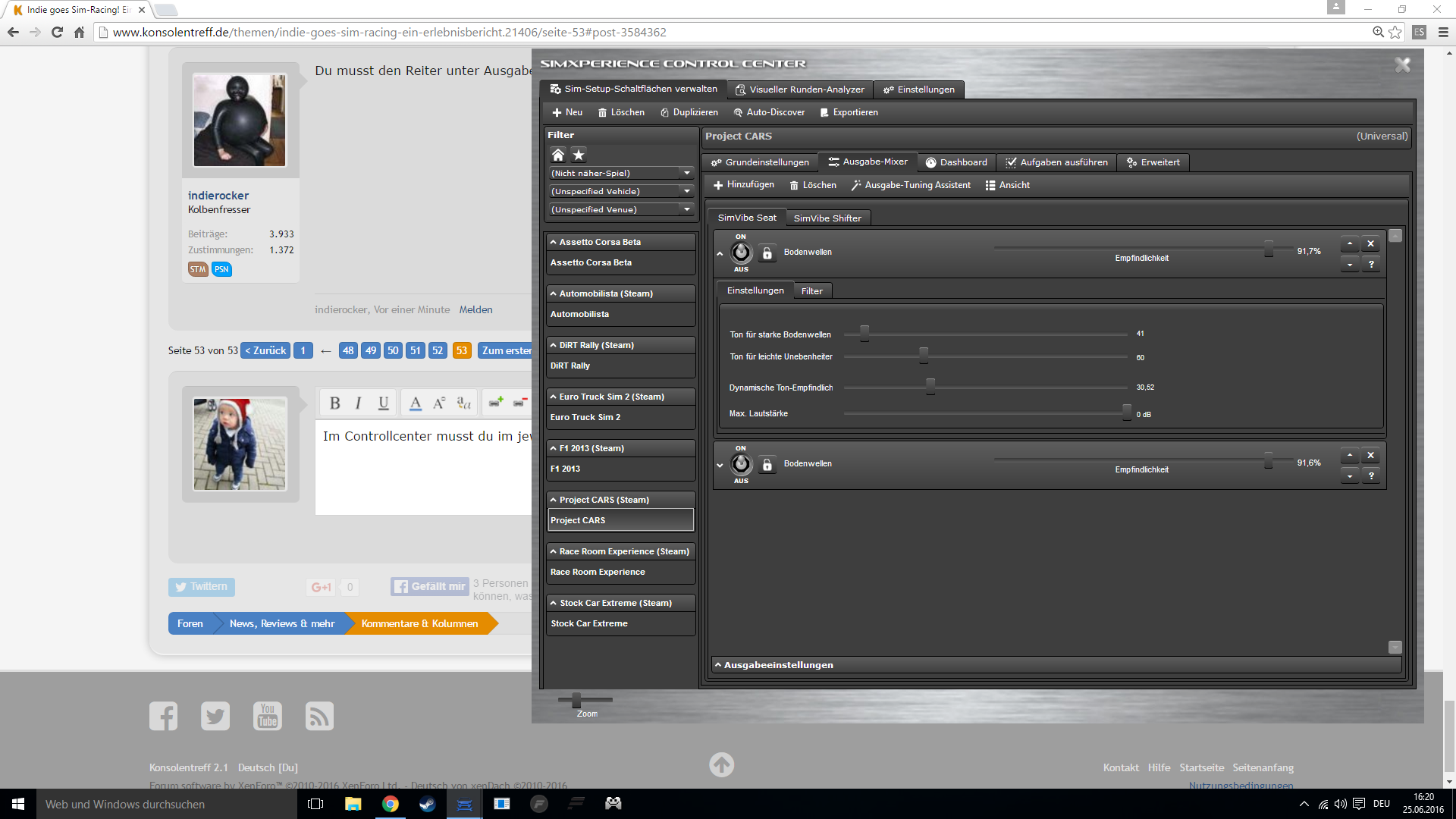Select Stock Car Extreme setup

(620, 623)
